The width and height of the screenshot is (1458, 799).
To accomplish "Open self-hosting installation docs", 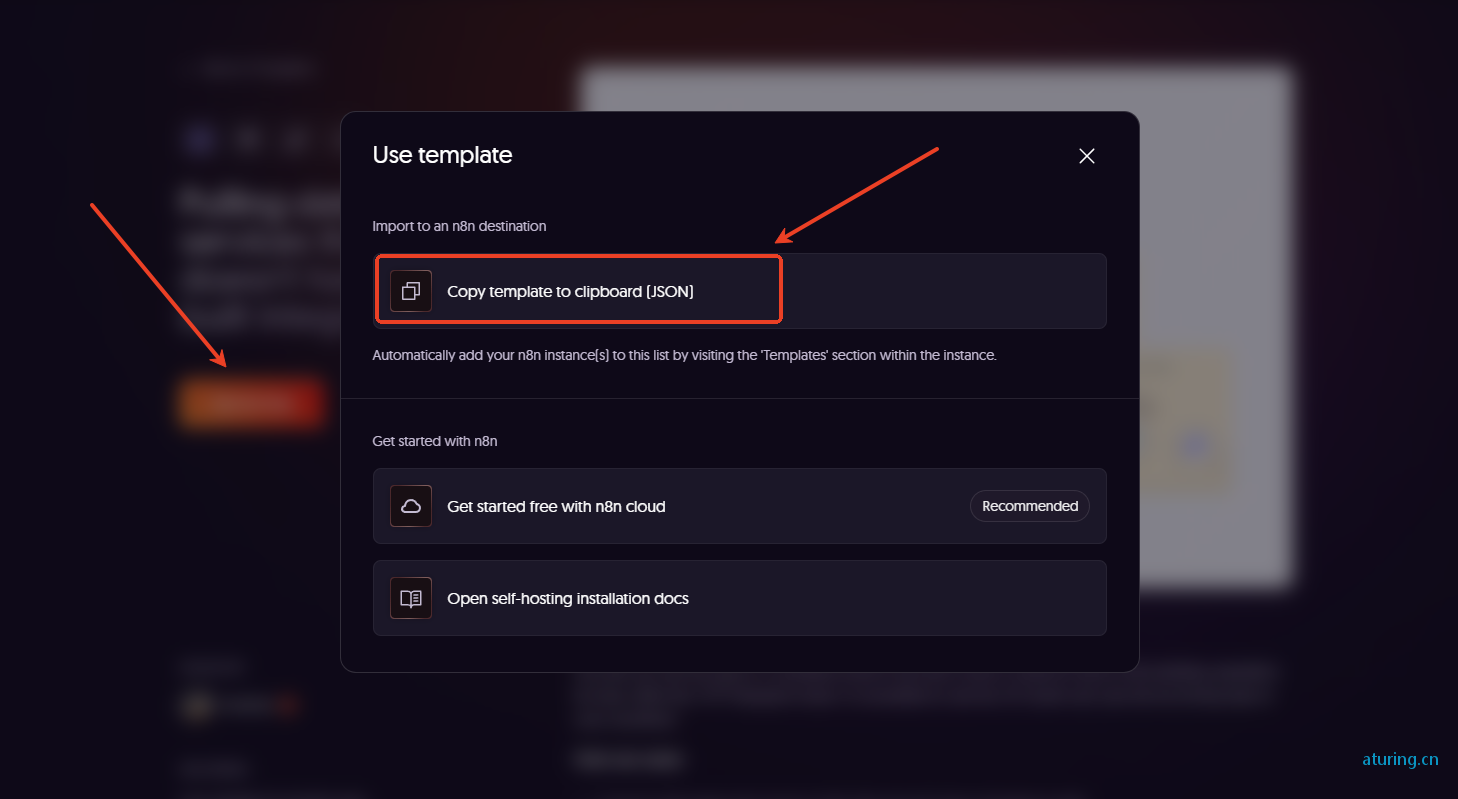I will pyautogui.click(x=740, y=598).
